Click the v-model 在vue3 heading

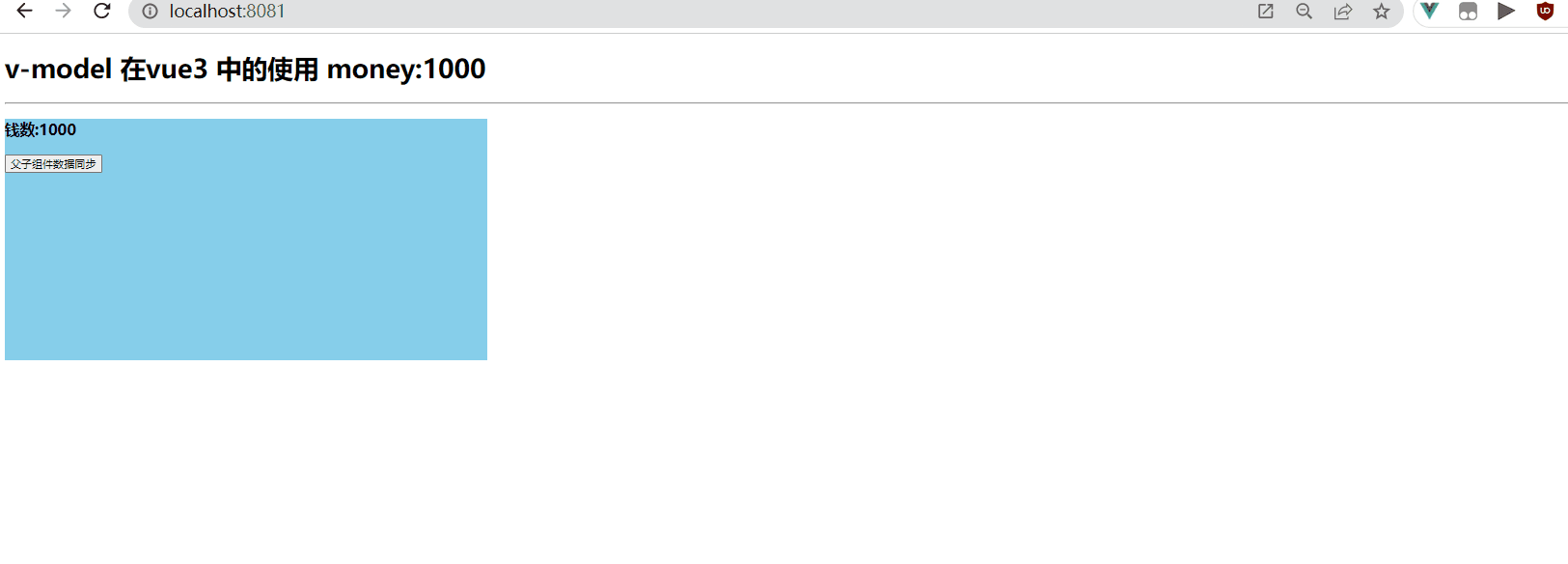106,70
